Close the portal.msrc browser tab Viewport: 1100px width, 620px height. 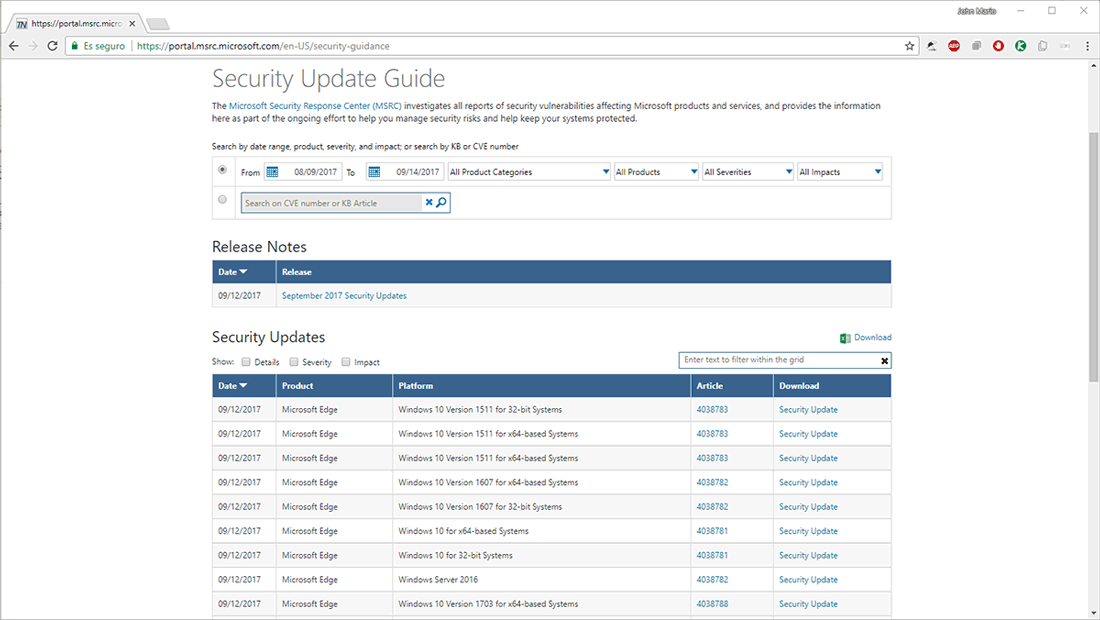[x=132, y=23]
